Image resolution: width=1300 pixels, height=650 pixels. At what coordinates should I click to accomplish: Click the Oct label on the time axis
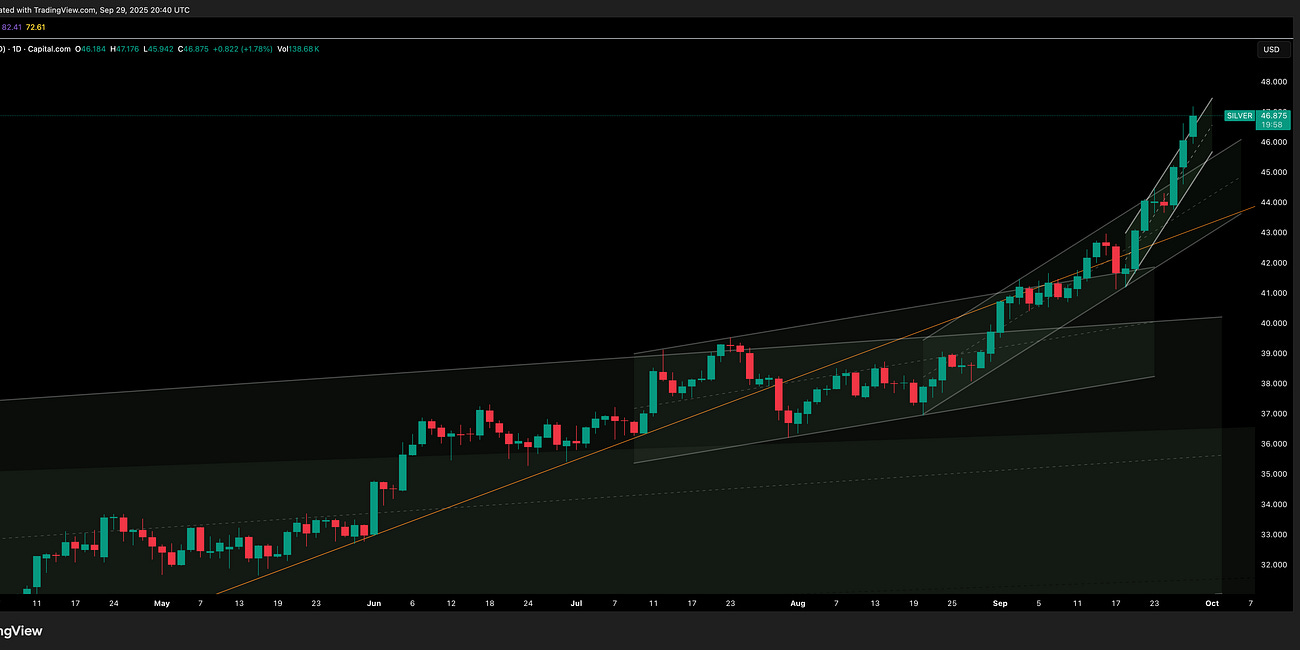pyautogui.click(x=1213, y=603)
